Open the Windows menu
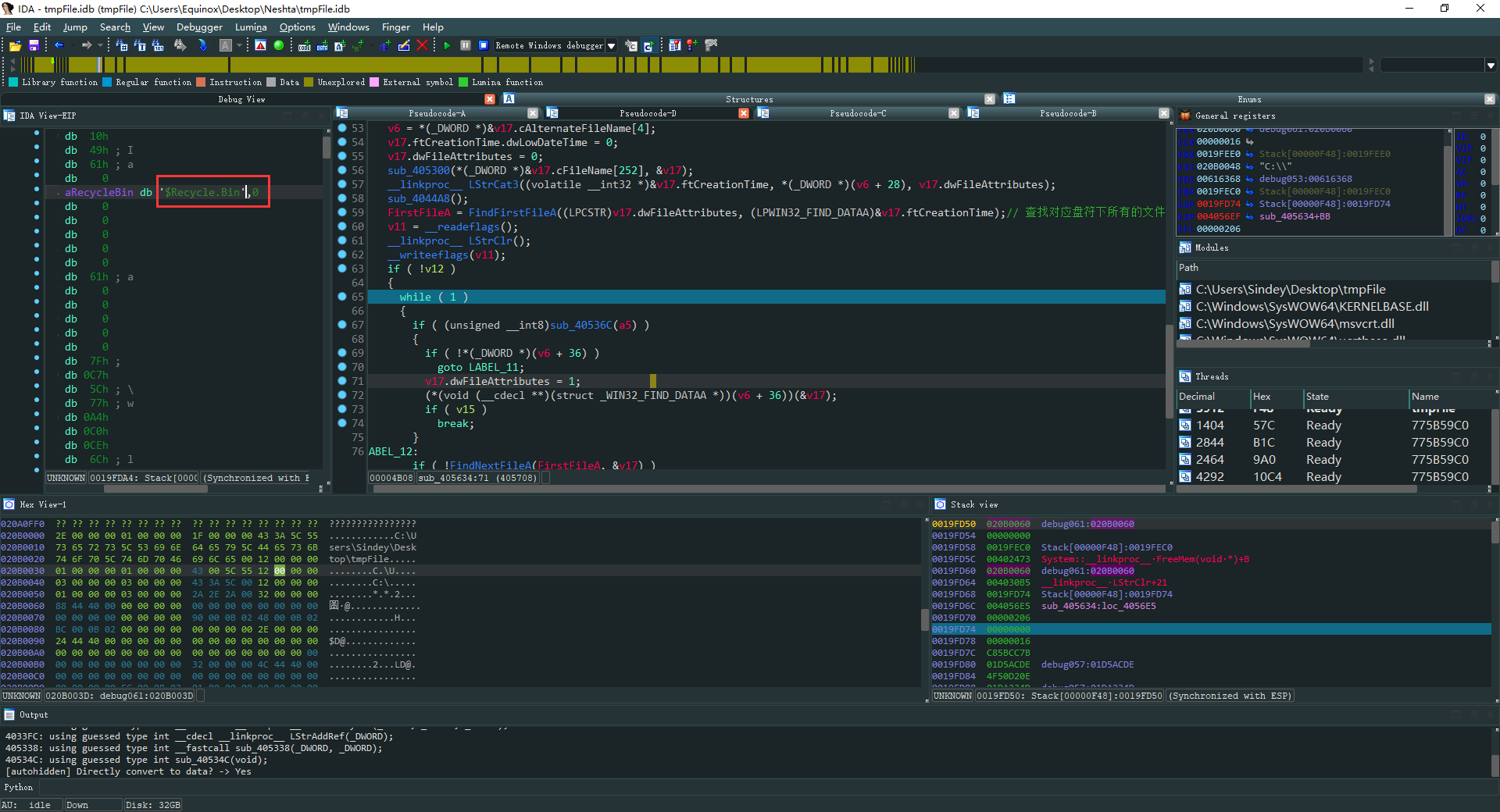Image resolution: width=1500 pixels, height=812 pixels. [x=348, y=27]
